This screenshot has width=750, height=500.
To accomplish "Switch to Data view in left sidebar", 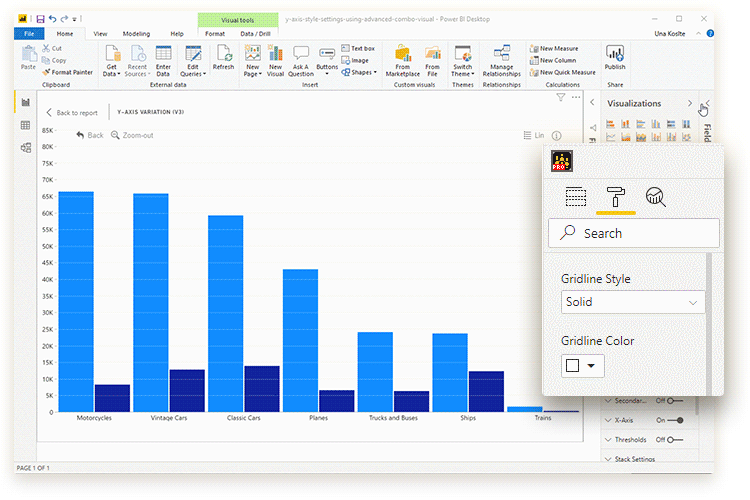I will (26, 125).
